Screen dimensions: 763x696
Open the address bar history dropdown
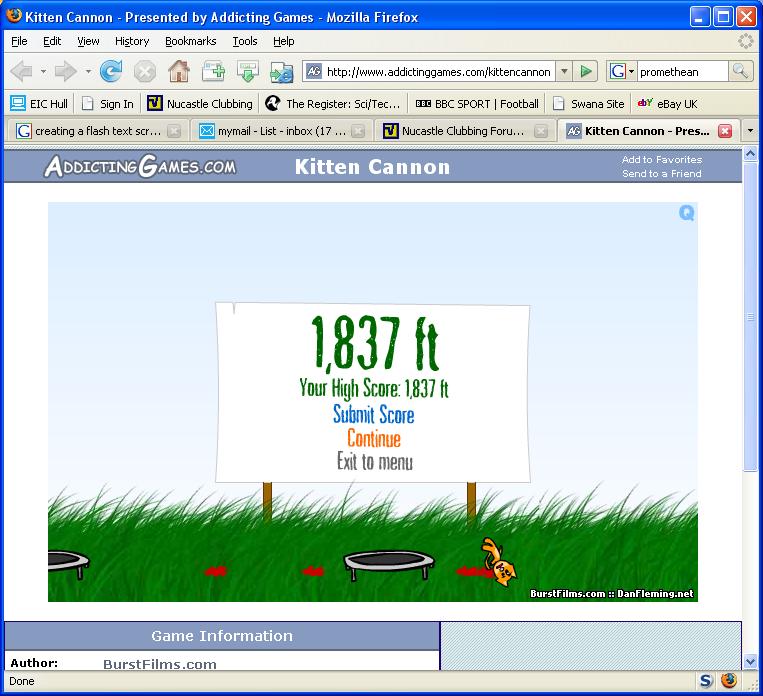pyautogui.click(x=564, y=71)
